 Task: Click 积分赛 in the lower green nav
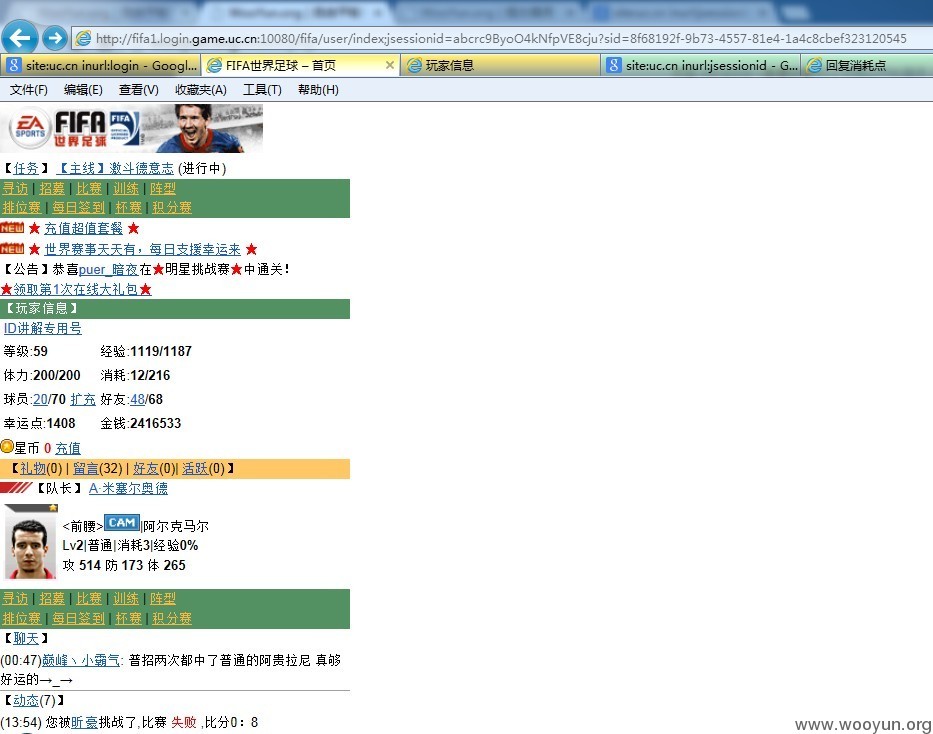tap(172, 619)
